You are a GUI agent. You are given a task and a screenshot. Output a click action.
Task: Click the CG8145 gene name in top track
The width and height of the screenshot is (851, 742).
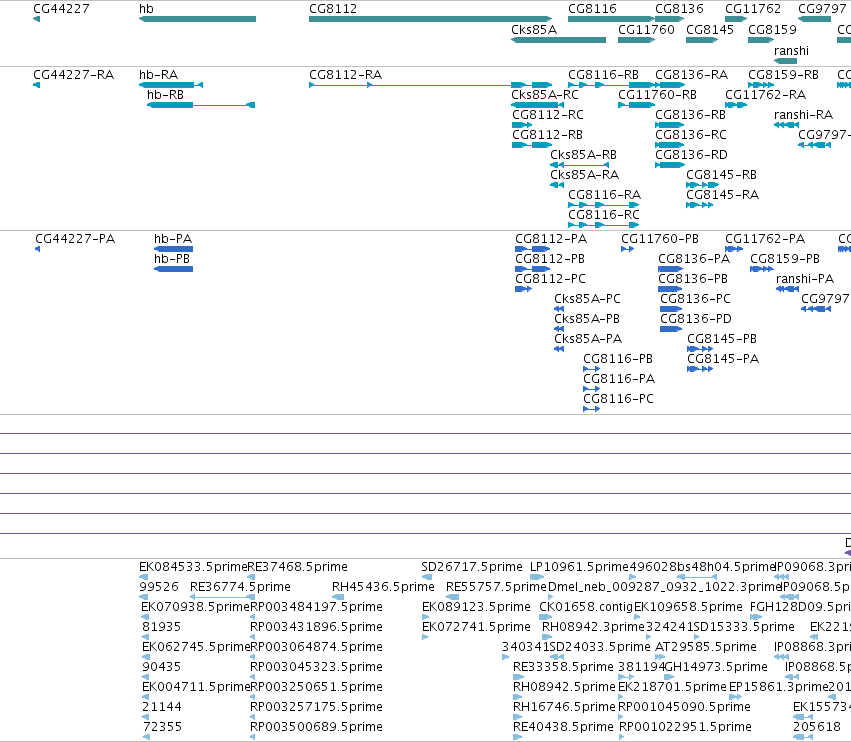[710, 30]
